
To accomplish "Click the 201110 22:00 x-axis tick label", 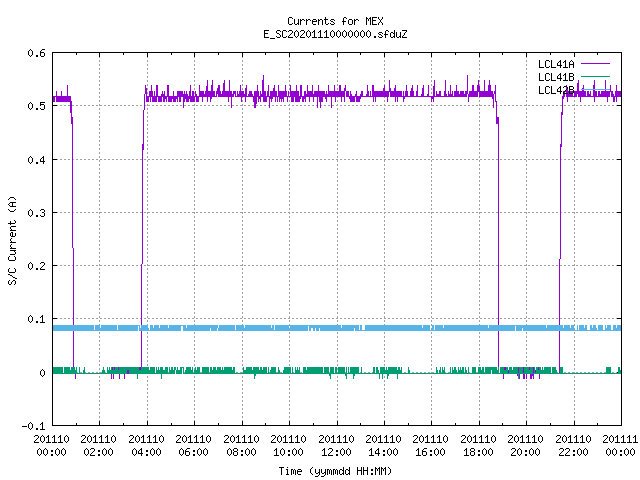I will 573,446.
